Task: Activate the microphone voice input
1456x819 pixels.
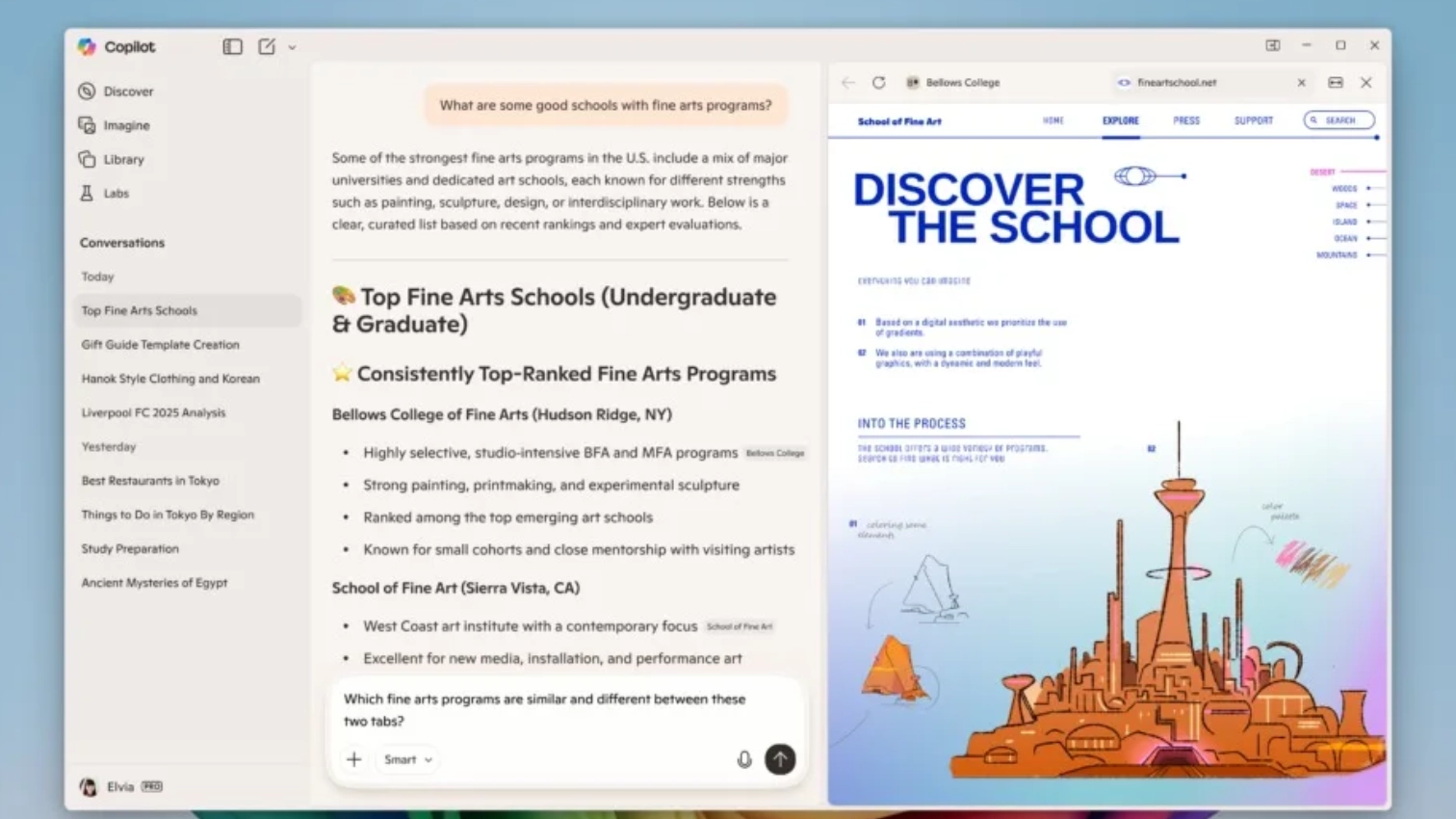Action: coord(744,759)
